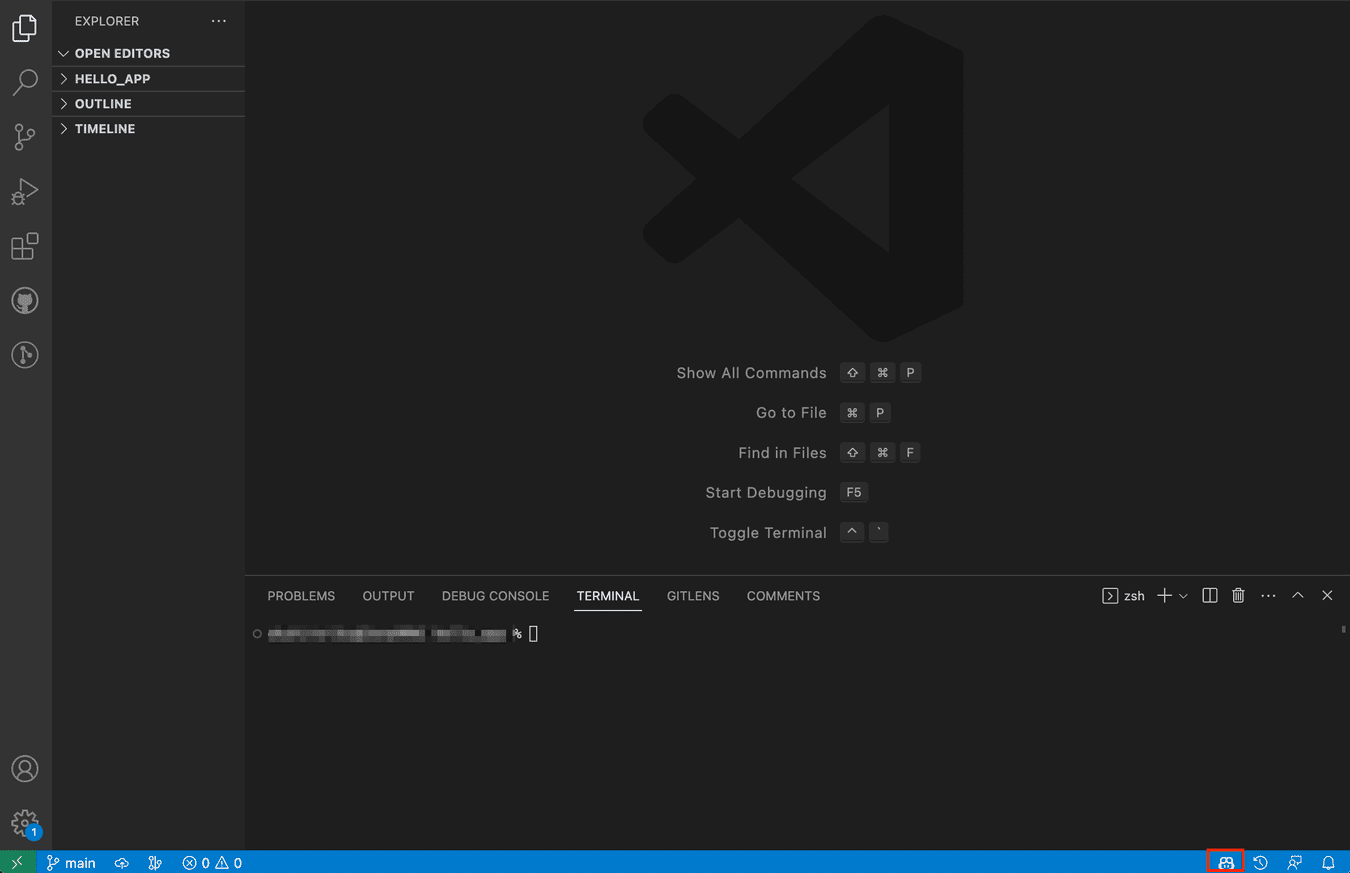1350x873 pixels.
Task: Show notifications with bell icon
Action: tap(1329, 862)
